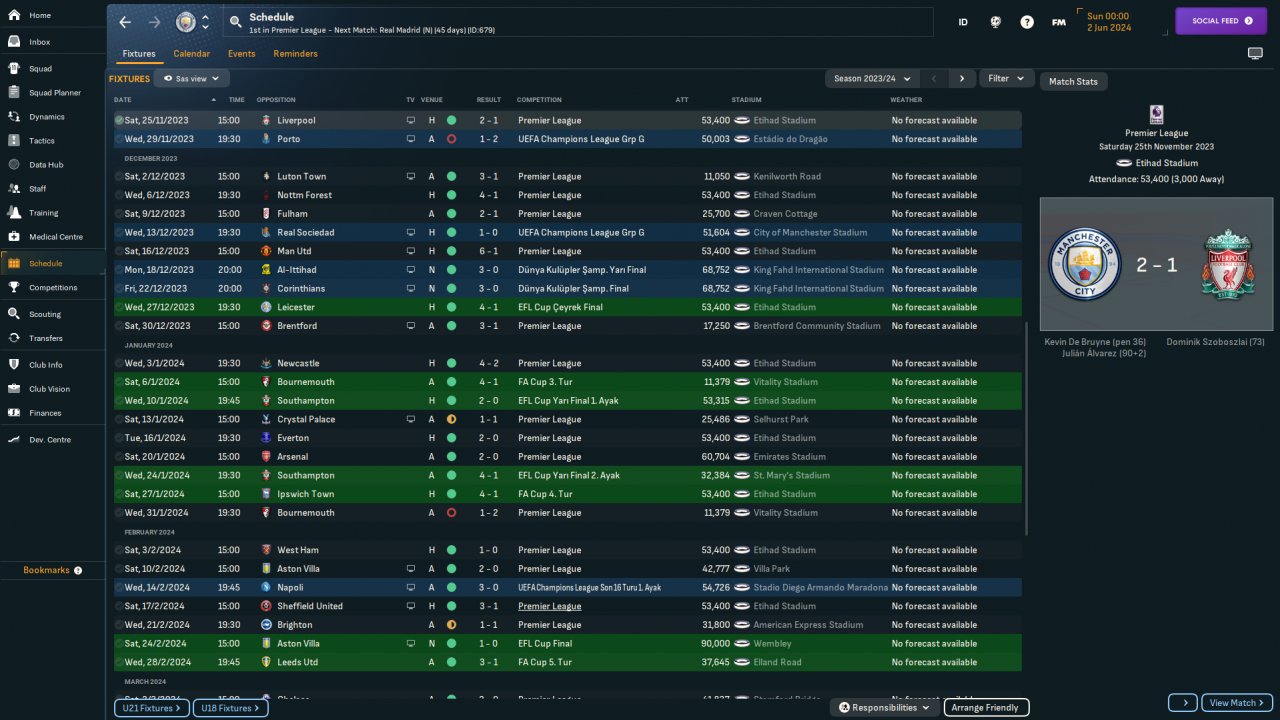Viewport: 1280px width, 720px height.
Task: Click the search bar showing Schedule
Action: [578, 22]
